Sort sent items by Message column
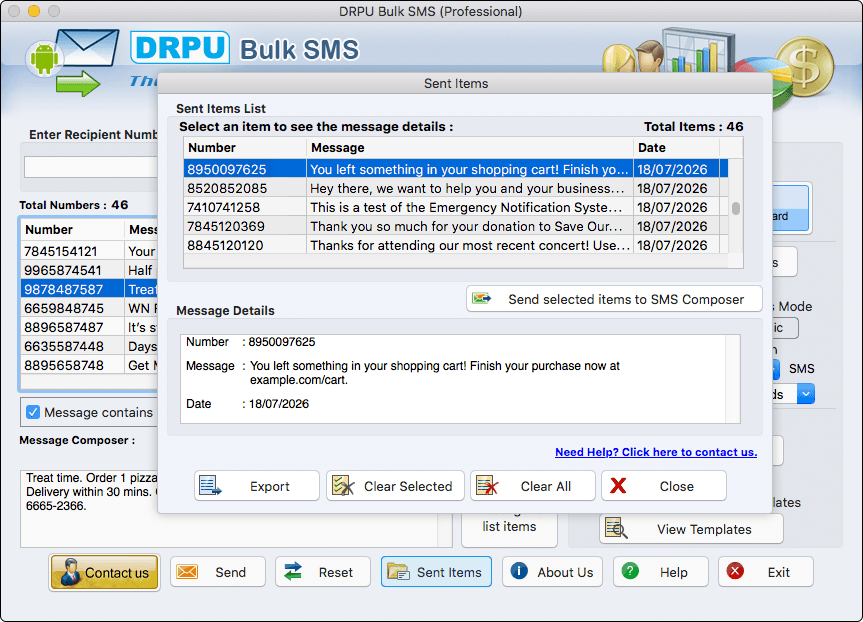Viewport: 863px width, 622px height. coord(469,148)
